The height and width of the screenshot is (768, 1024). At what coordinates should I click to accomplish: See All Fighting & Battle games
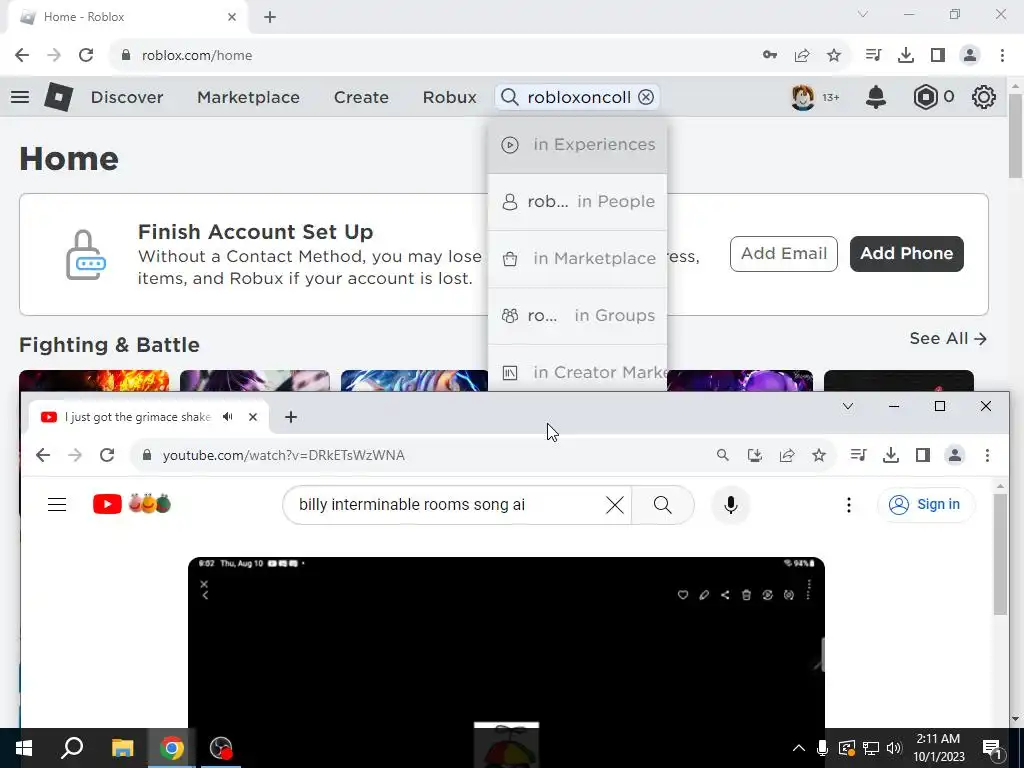(x=948, y=338)
